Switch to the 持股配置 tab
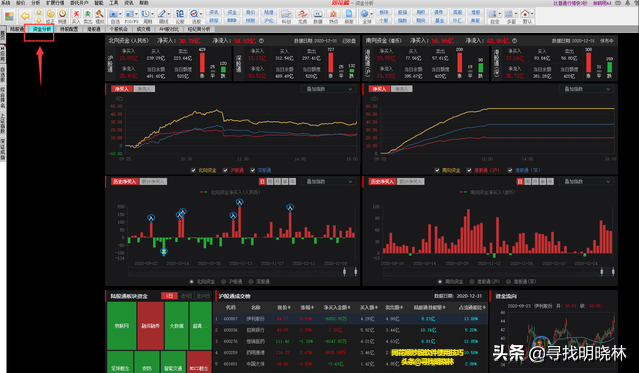 pos(69,29)
